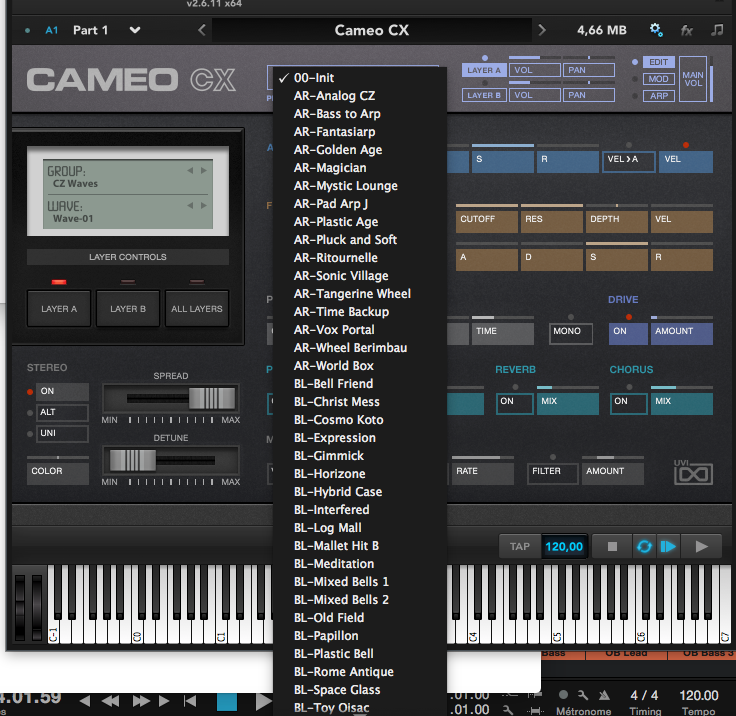The image size is (736, 716).
Task: Click TAP tempo button
Action: point(520,547)
